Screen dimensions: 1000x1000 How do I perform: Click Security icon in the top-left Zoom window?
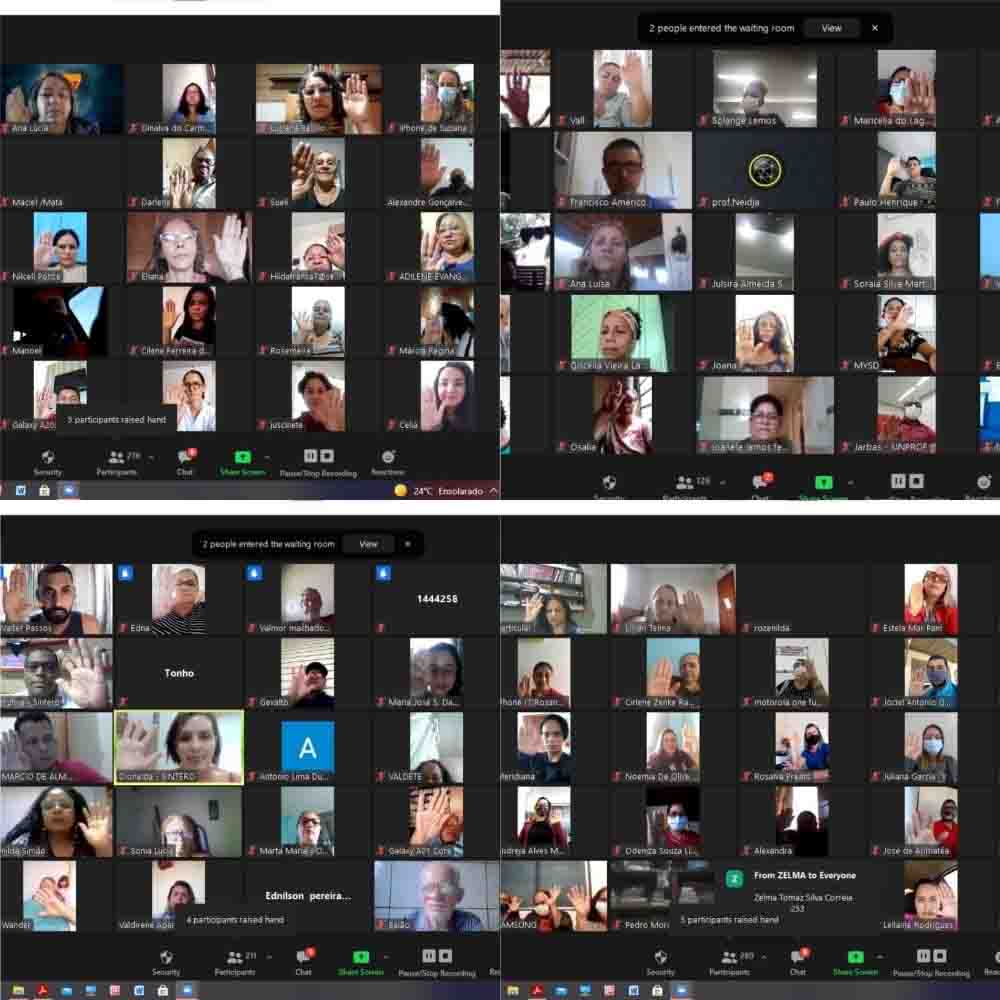coord(47,459)
